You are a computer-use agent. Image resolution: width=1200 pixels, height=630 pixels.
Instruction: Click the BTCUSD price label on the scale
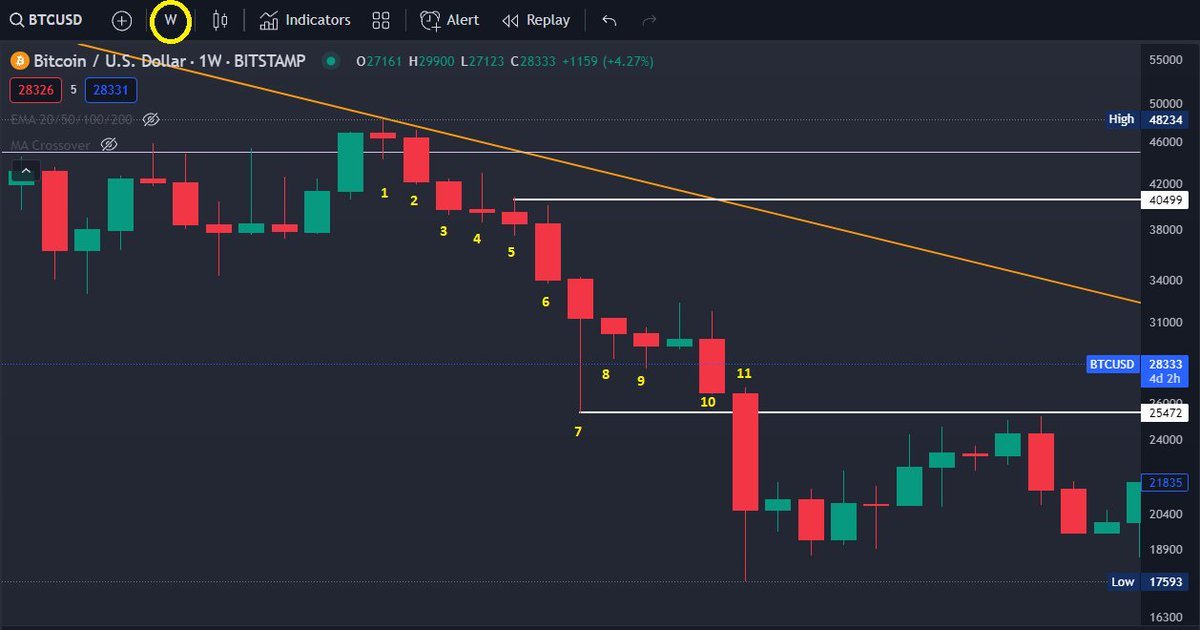1112,364
